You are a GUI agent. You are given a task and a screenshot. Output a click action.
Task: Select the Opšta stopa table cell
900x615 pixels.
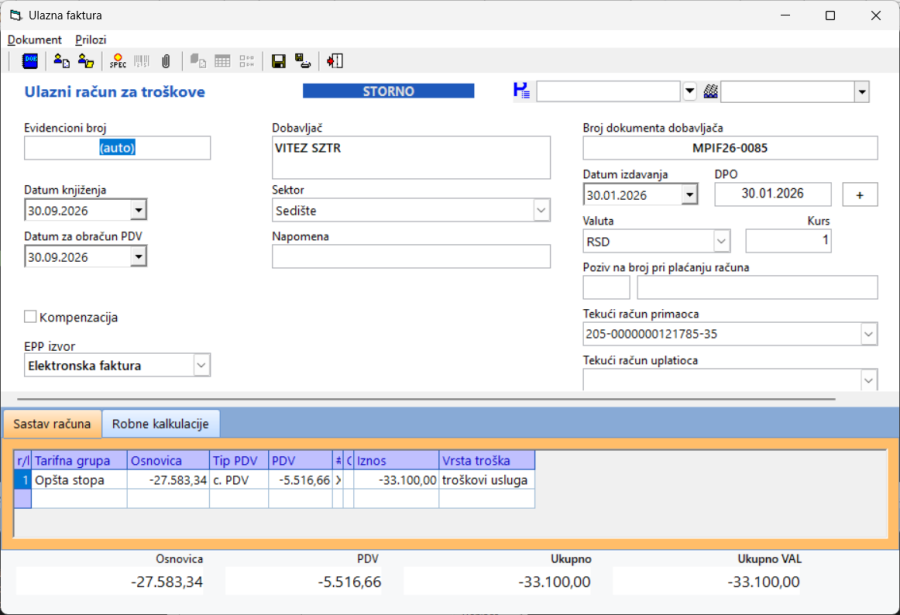point(79,480)
